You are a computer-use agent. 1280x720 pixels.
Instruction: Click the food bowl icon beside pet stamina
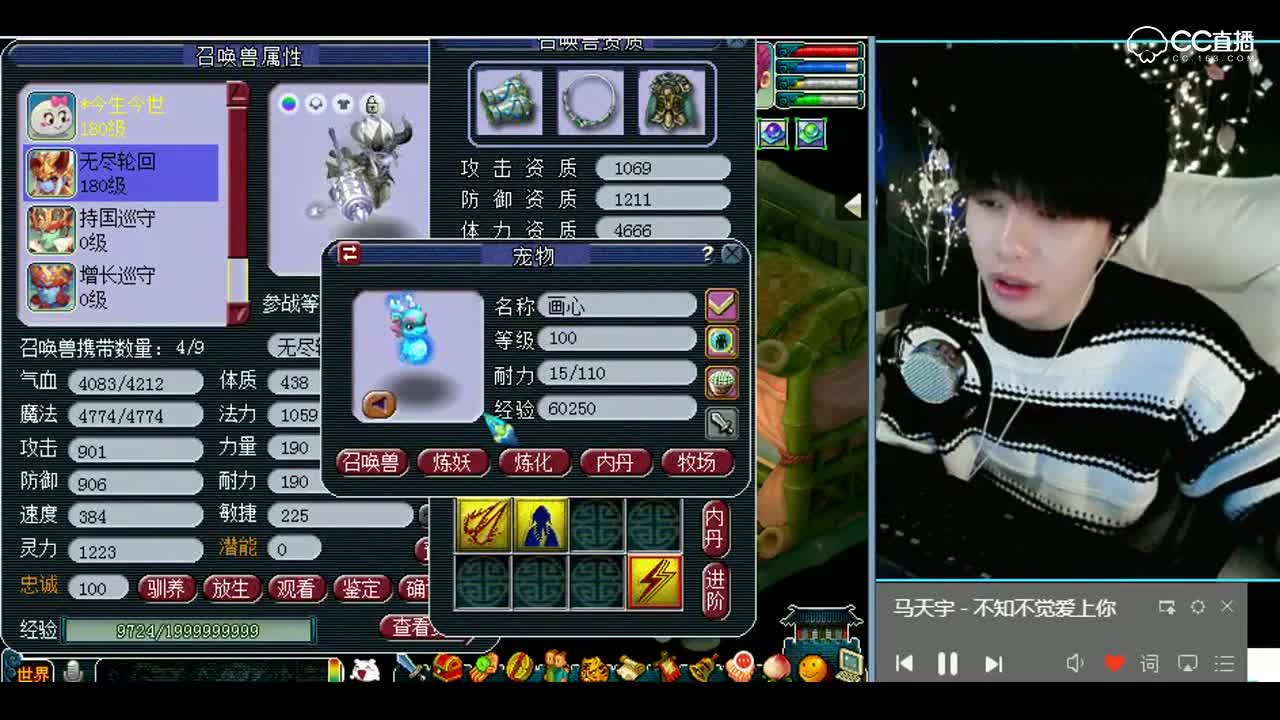point(721,381)
